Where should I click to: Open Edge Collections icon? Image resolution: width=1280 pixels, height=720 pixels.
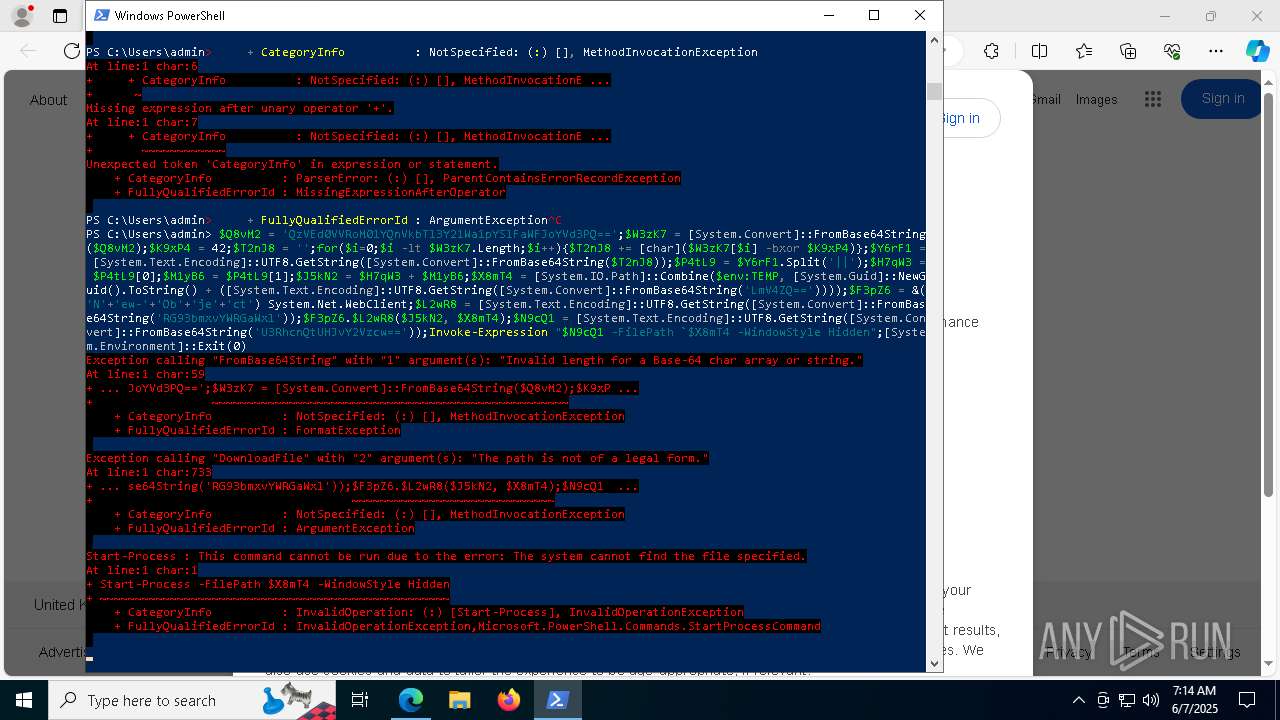pos(1128,51)
